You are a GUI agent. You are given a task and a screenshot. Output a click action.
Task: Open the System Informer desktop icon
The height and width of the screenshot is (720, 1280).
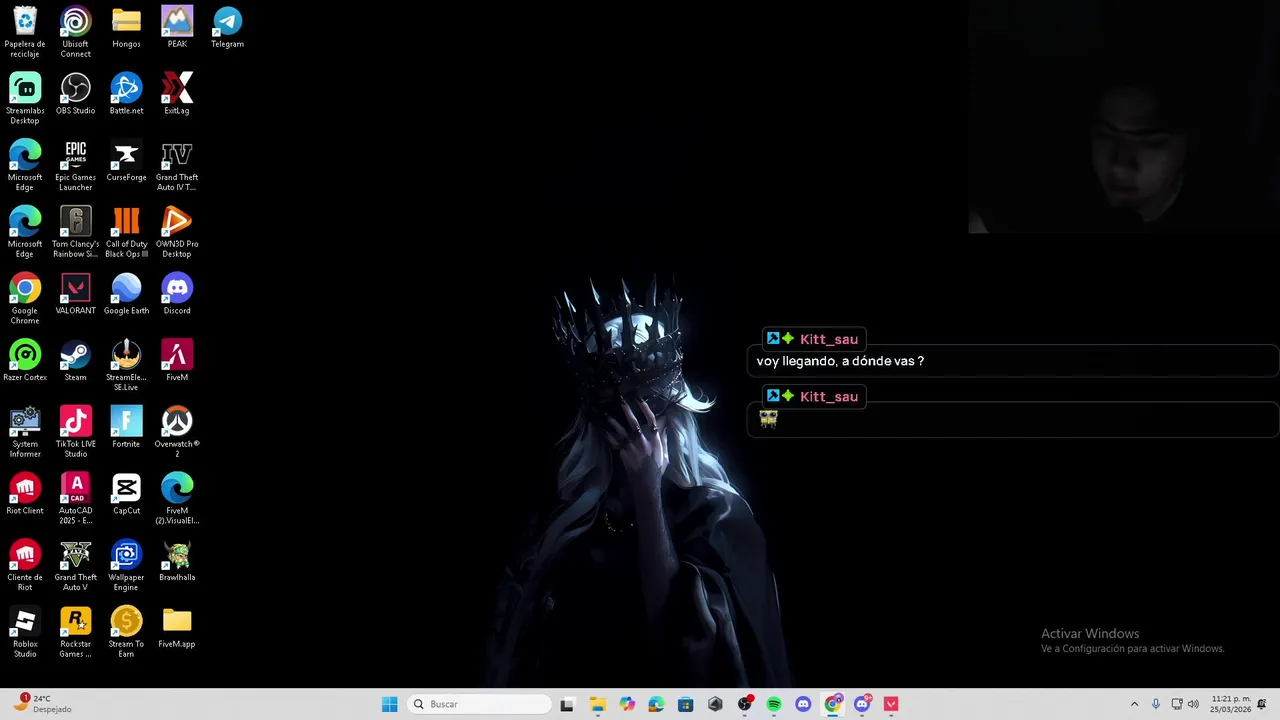pyautogui.click(x=25, y=433)
